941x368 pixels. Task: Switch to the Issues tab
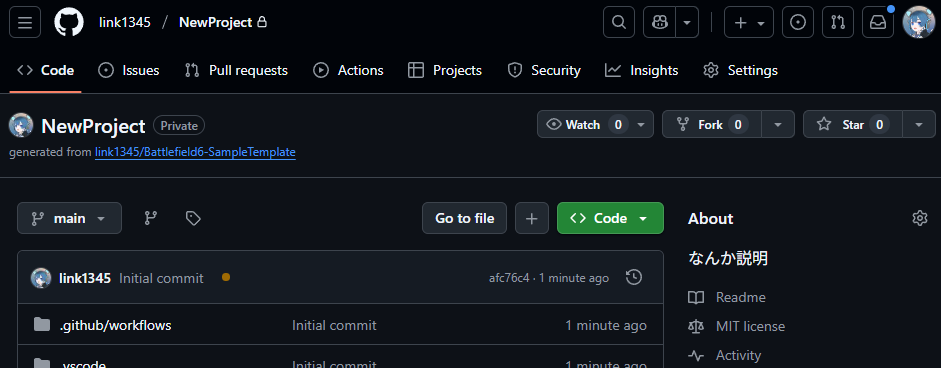pyautogui.click(x=128, y=70)
